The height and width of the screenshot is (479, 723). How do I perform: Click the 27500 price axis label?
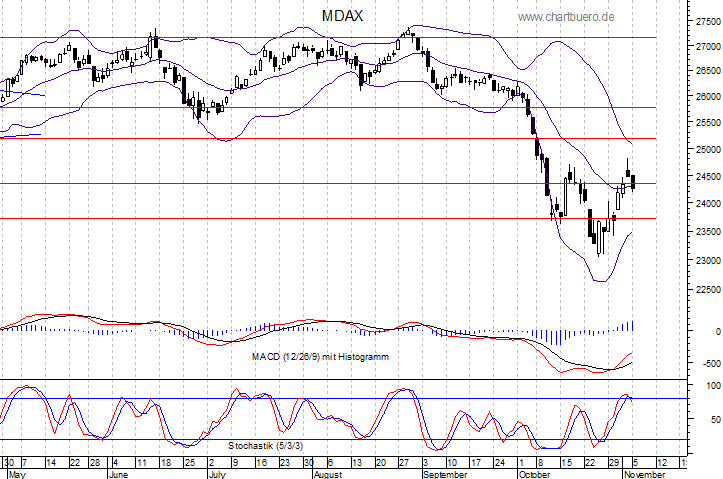pos(706,20)
